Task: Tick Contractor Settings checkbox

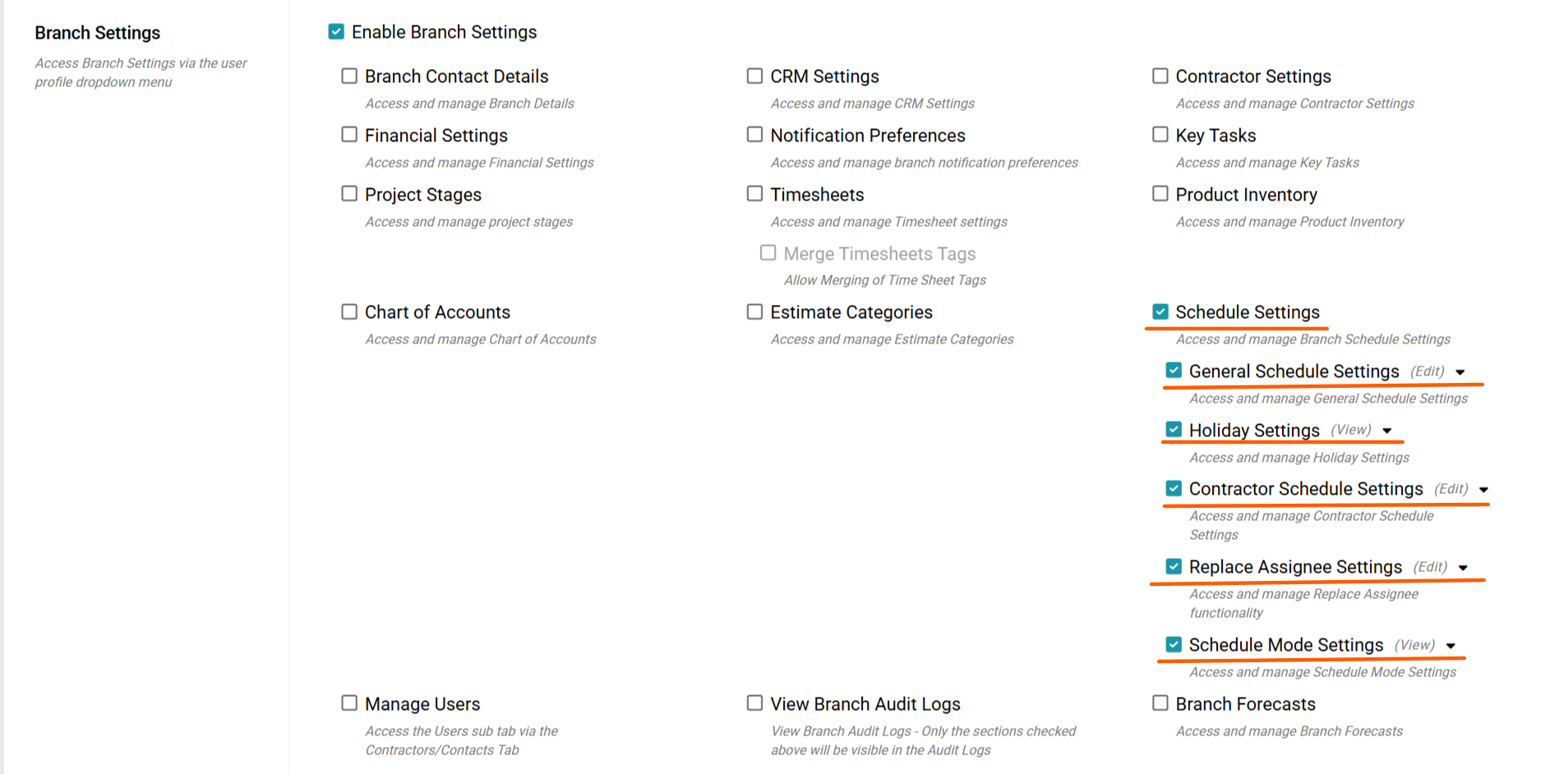Action: click(x=1160, y=76)
